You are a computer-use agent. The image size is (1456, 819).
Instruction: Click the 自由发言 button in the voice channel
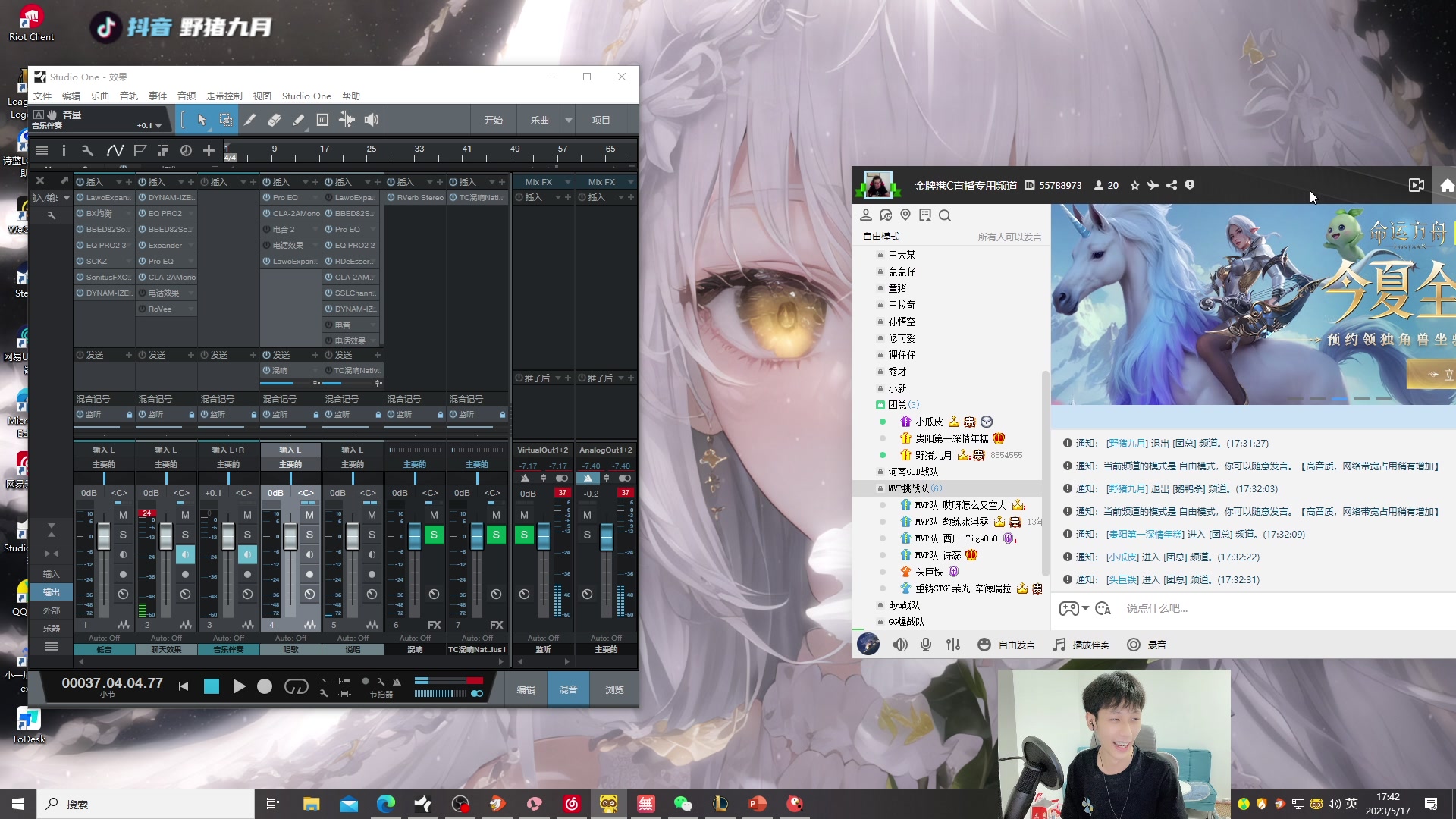click(x=1017, y=644)
